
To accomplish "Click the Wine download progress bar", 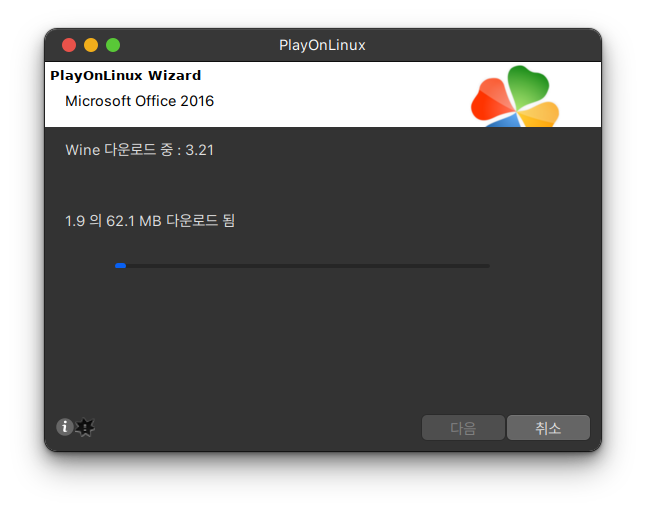I will point(302,266).
